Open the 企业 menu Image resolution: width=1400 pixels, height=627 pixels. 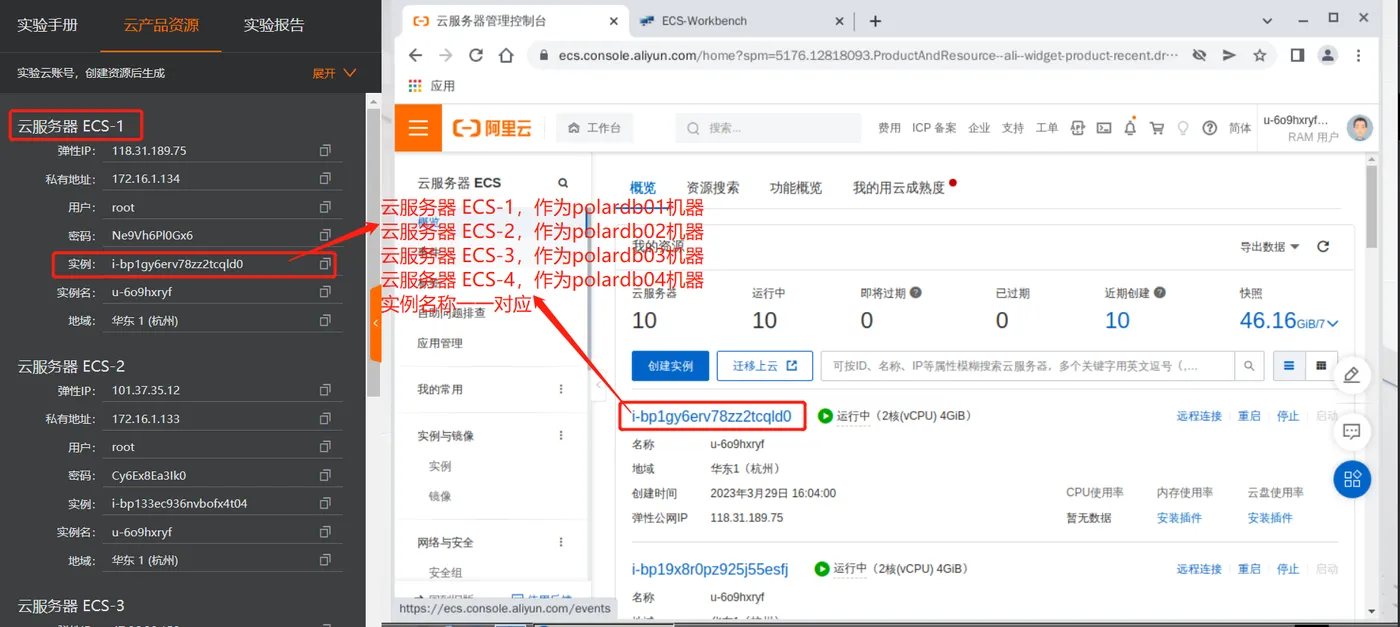click(x=979, y=128)
